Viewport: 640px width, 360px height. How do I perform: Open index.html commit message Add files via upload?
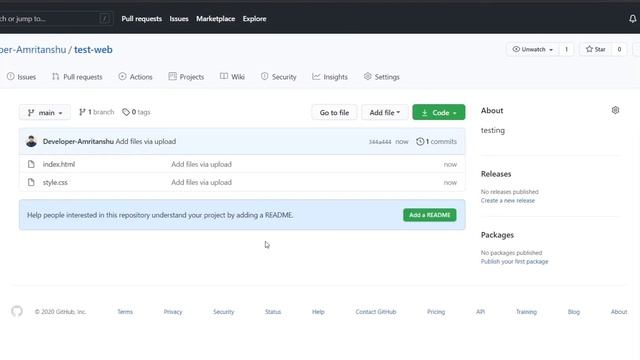(201, 164)
